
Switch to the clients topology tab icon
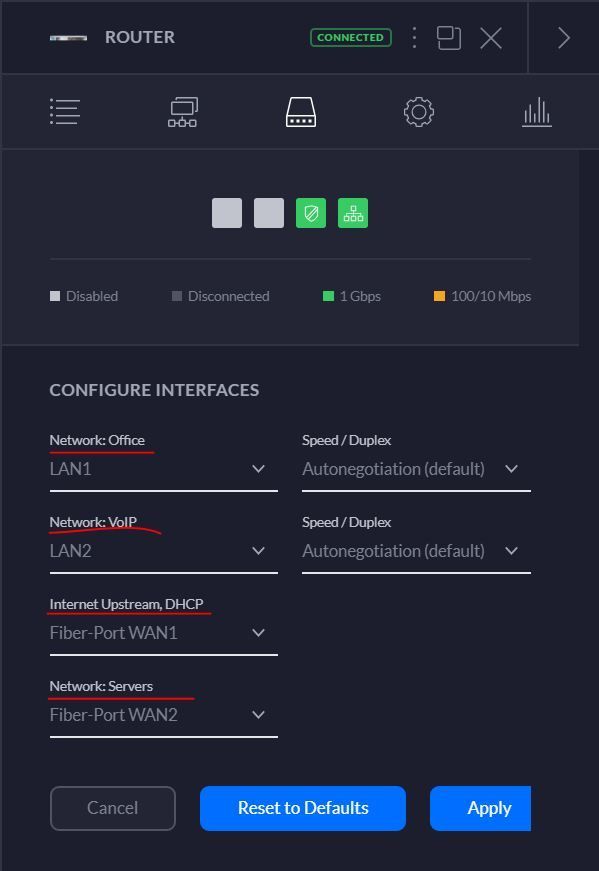pyautogui.click(x=183, y=112)
